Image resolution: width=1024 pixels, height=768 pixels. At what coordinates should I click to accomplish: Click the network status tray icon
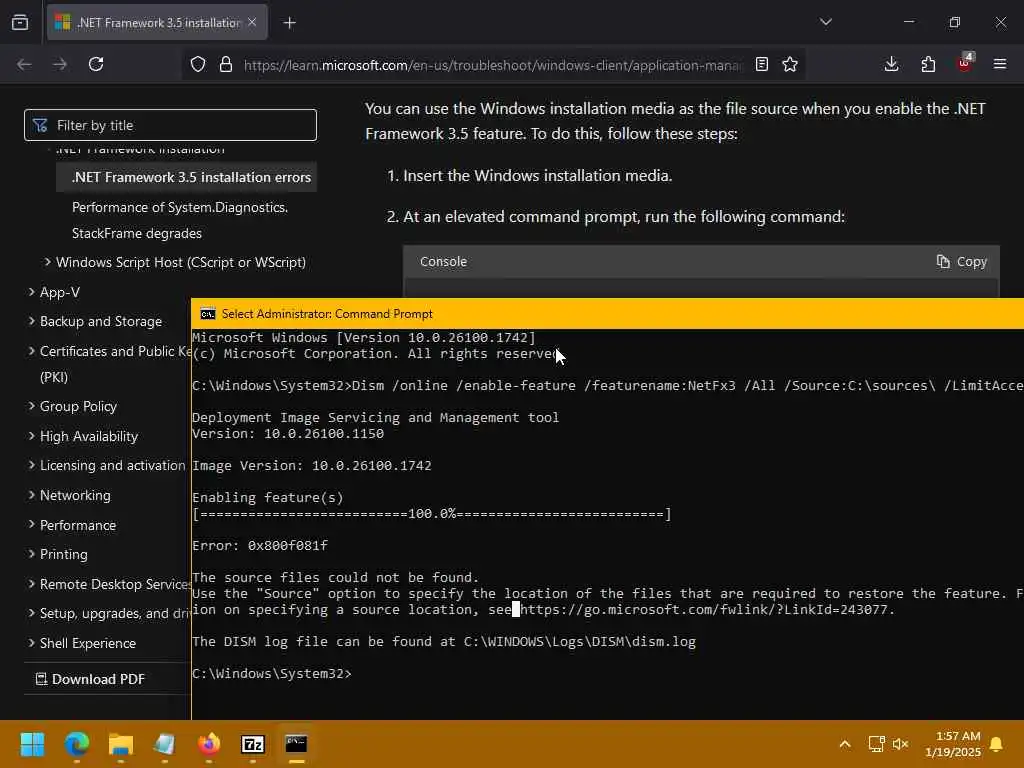point(876,744)
